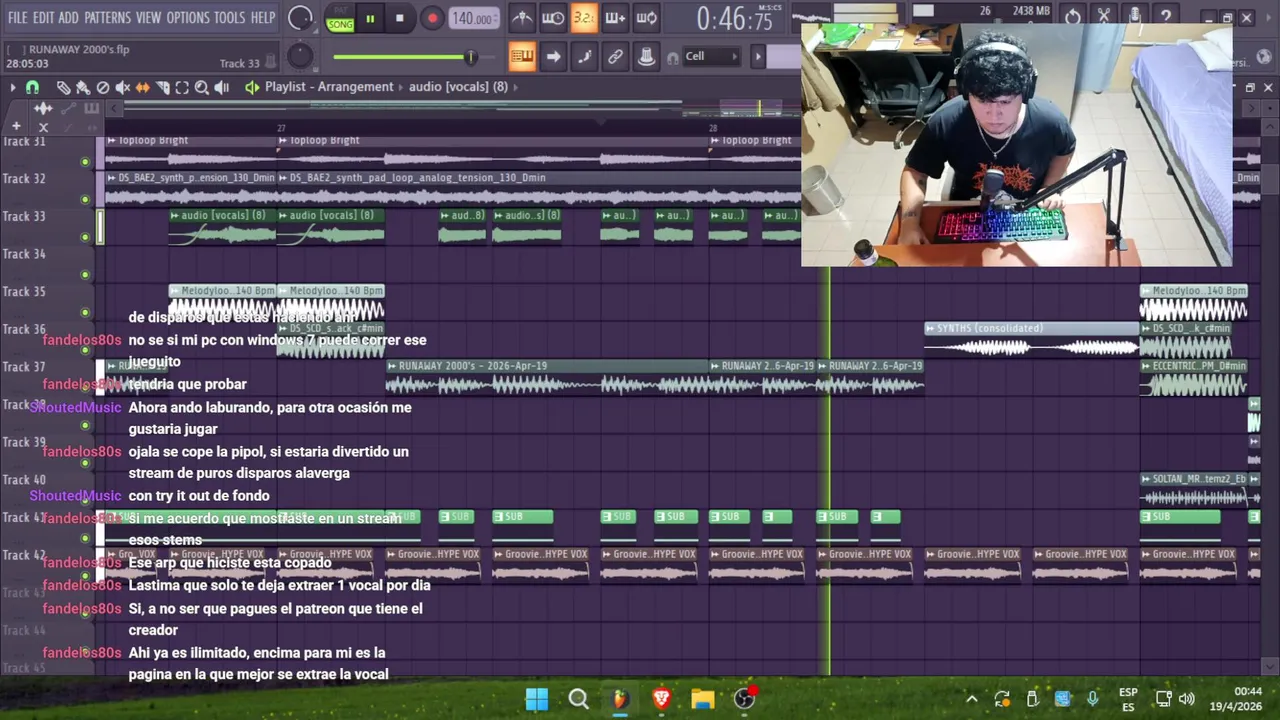Click FL Studio taskbar icon
1280x720 pixels.
[x=620, y=699]
